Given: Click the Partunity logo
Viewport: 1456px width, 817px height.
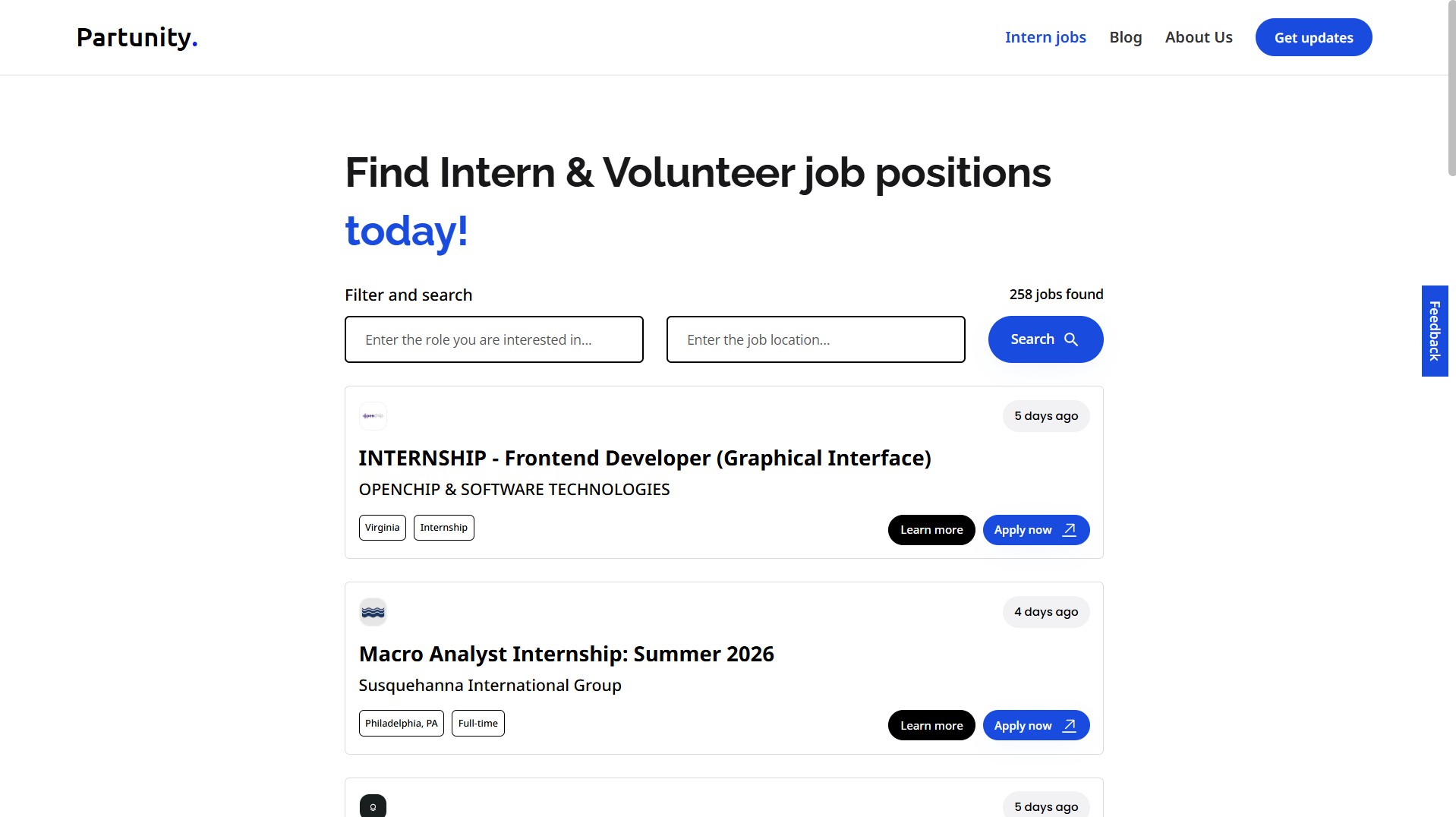Looking at the screenshot, I should 137,37.
